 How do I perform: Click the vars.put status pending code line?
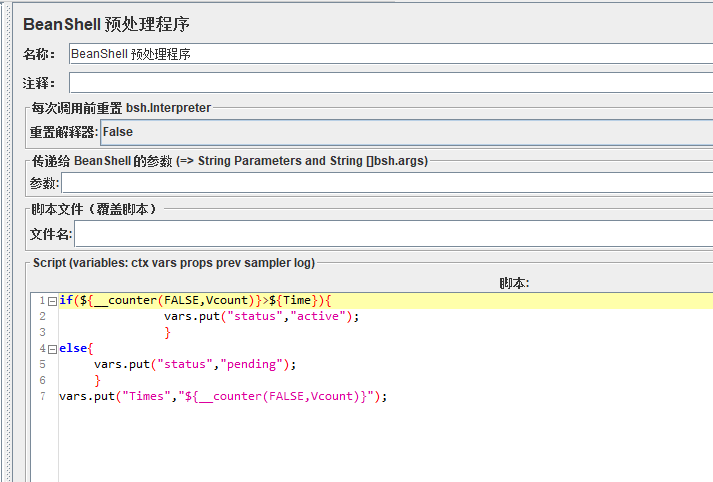point(195,364)
